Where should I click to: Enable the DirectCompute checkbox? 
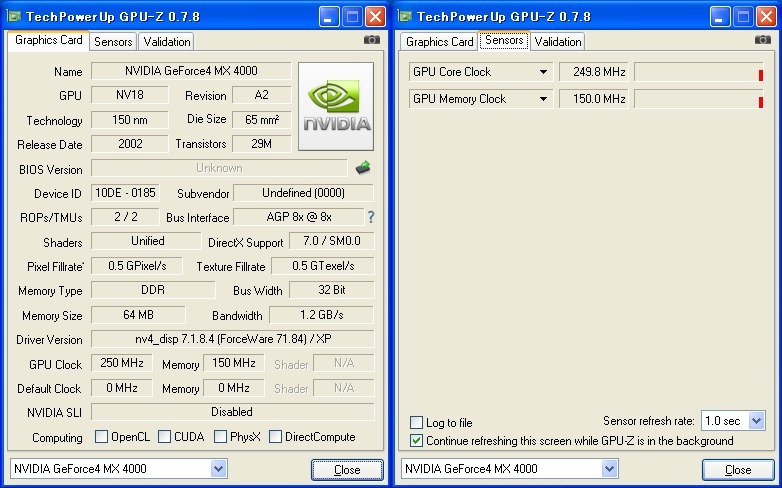point(275,437)
